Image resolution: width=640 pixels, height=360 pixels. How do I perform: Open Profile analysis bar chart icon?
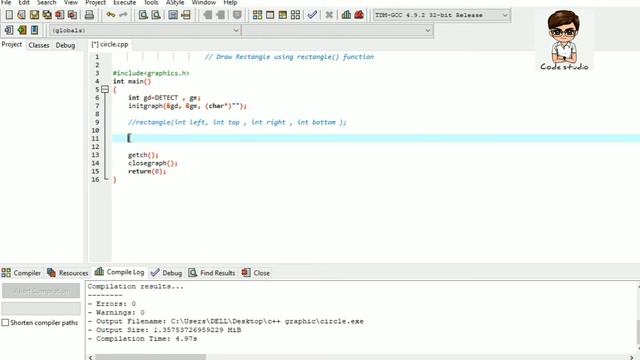346,15
